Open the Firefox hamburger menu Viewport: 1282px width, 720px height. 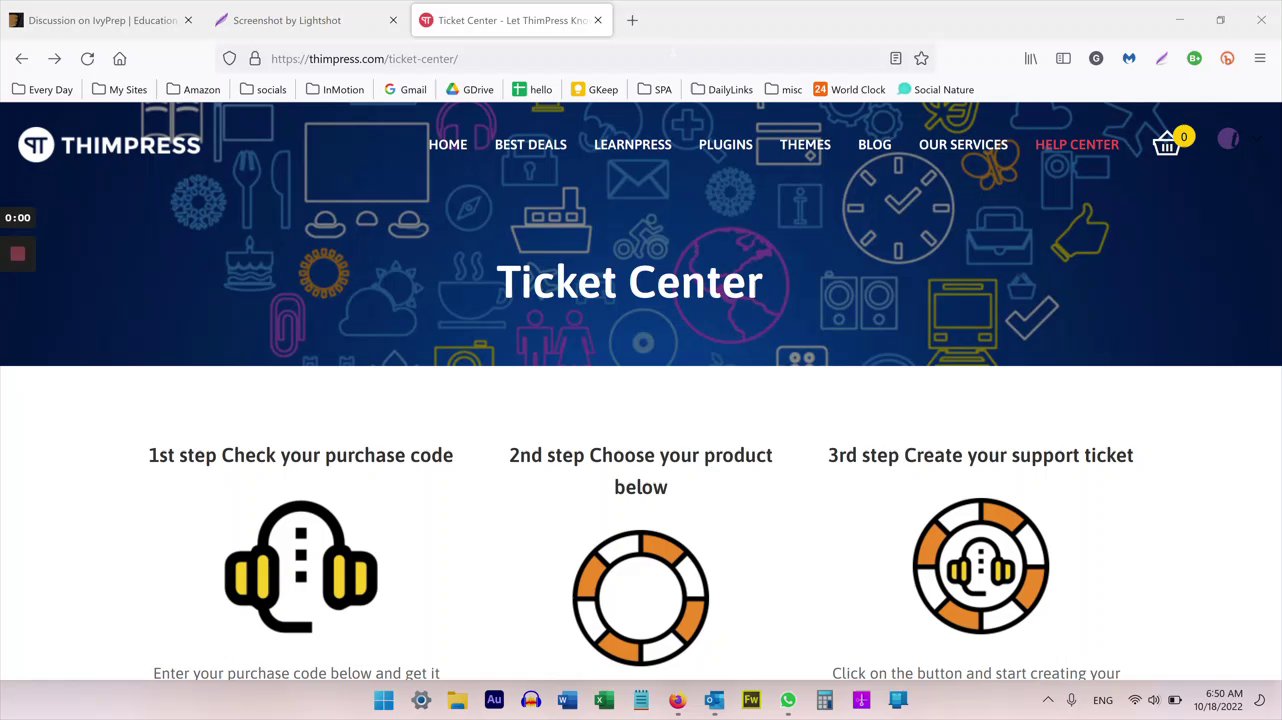[x=1260, y=59]
